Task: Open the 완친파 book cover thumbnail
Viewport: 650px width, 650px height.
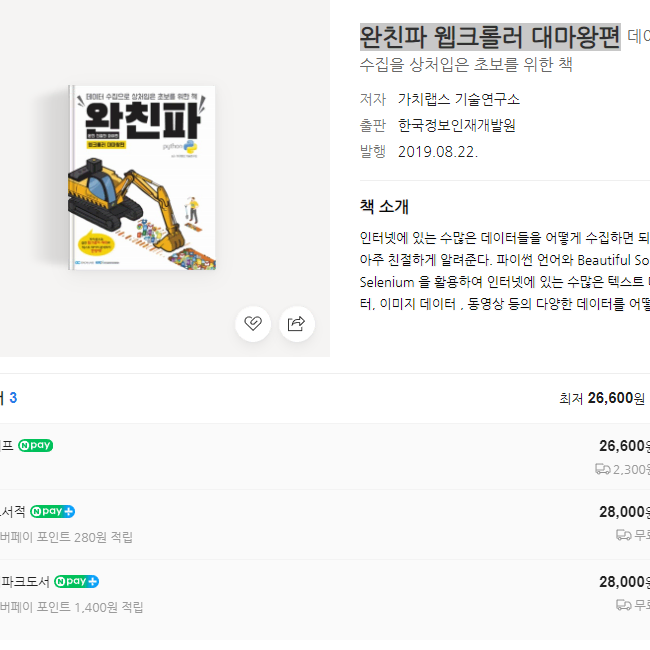Action: [142, 178]
